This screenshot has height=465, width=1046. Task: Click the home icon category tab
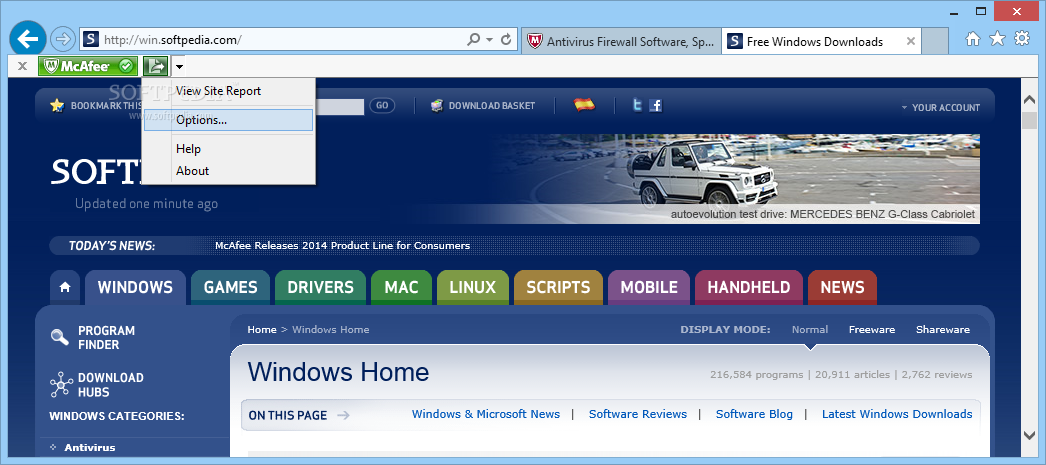65,288
